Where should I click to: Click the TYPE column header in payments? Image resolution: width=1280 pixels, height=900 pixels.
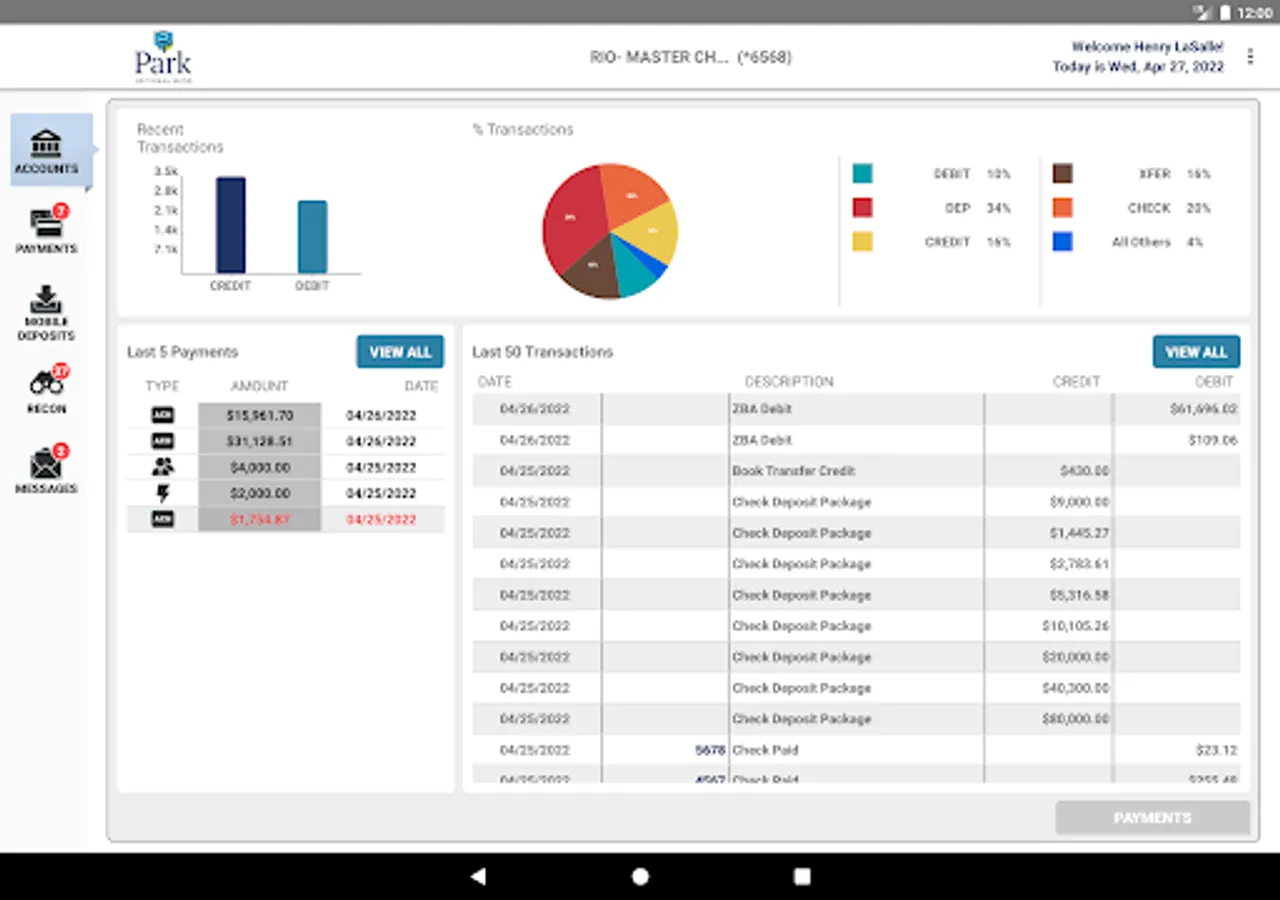[162, 386]
